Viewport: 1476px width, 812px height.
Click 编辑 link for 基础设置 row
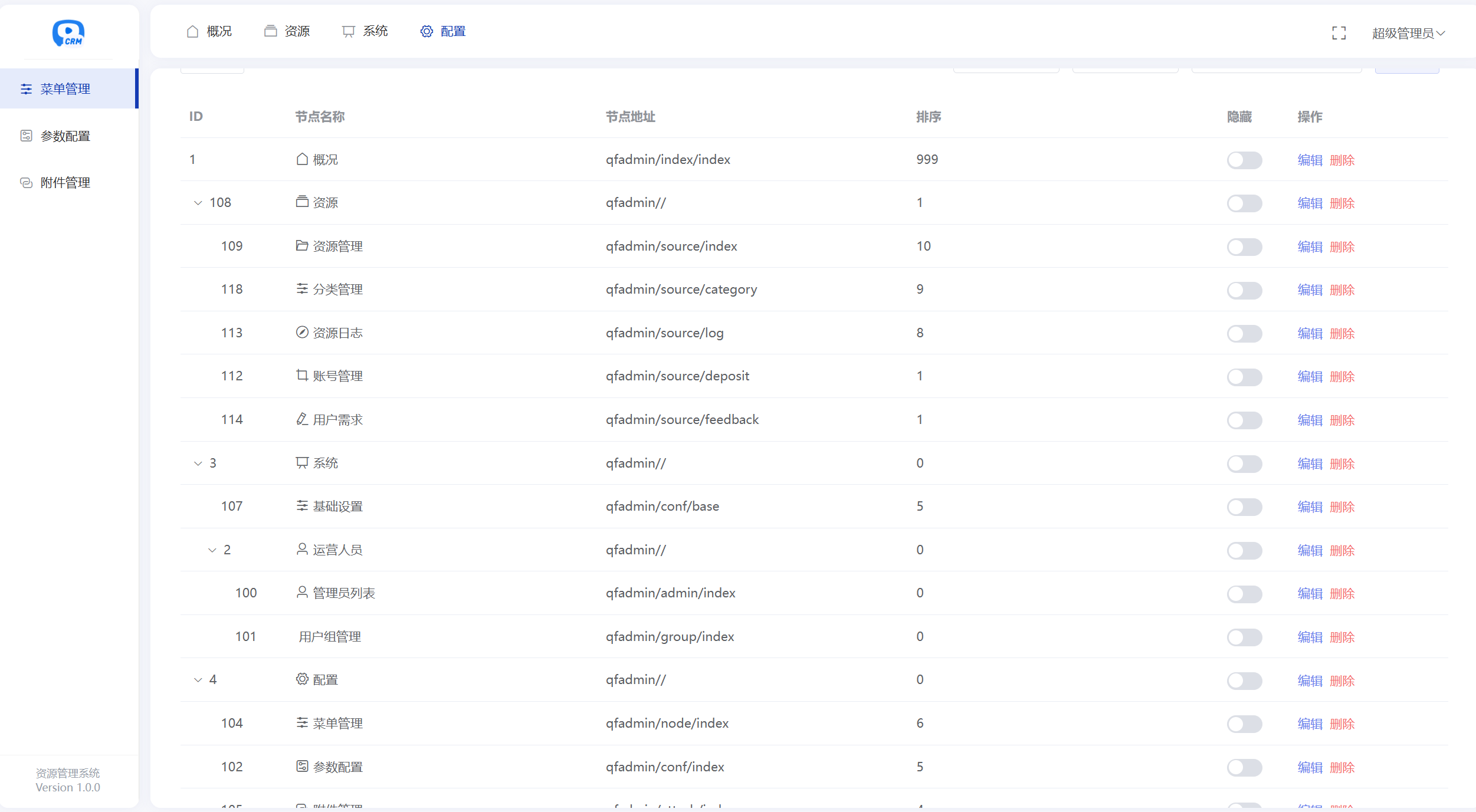click(1310, 507)
